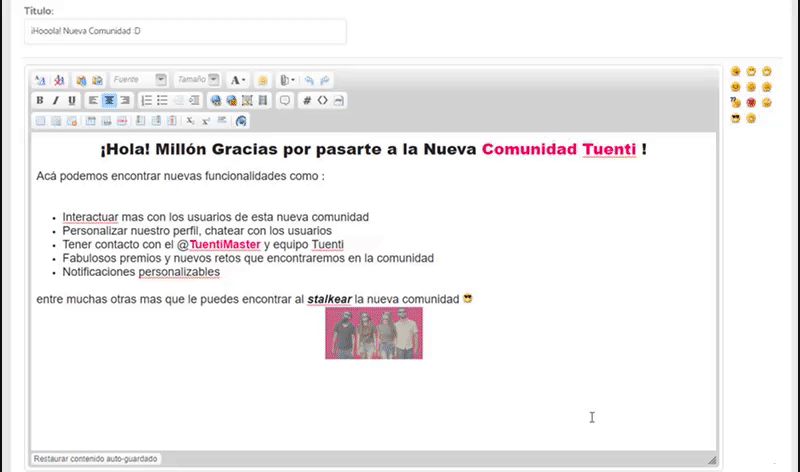
Task: Click the pink TuentiMaster mention text
Action: coord(224,244)
